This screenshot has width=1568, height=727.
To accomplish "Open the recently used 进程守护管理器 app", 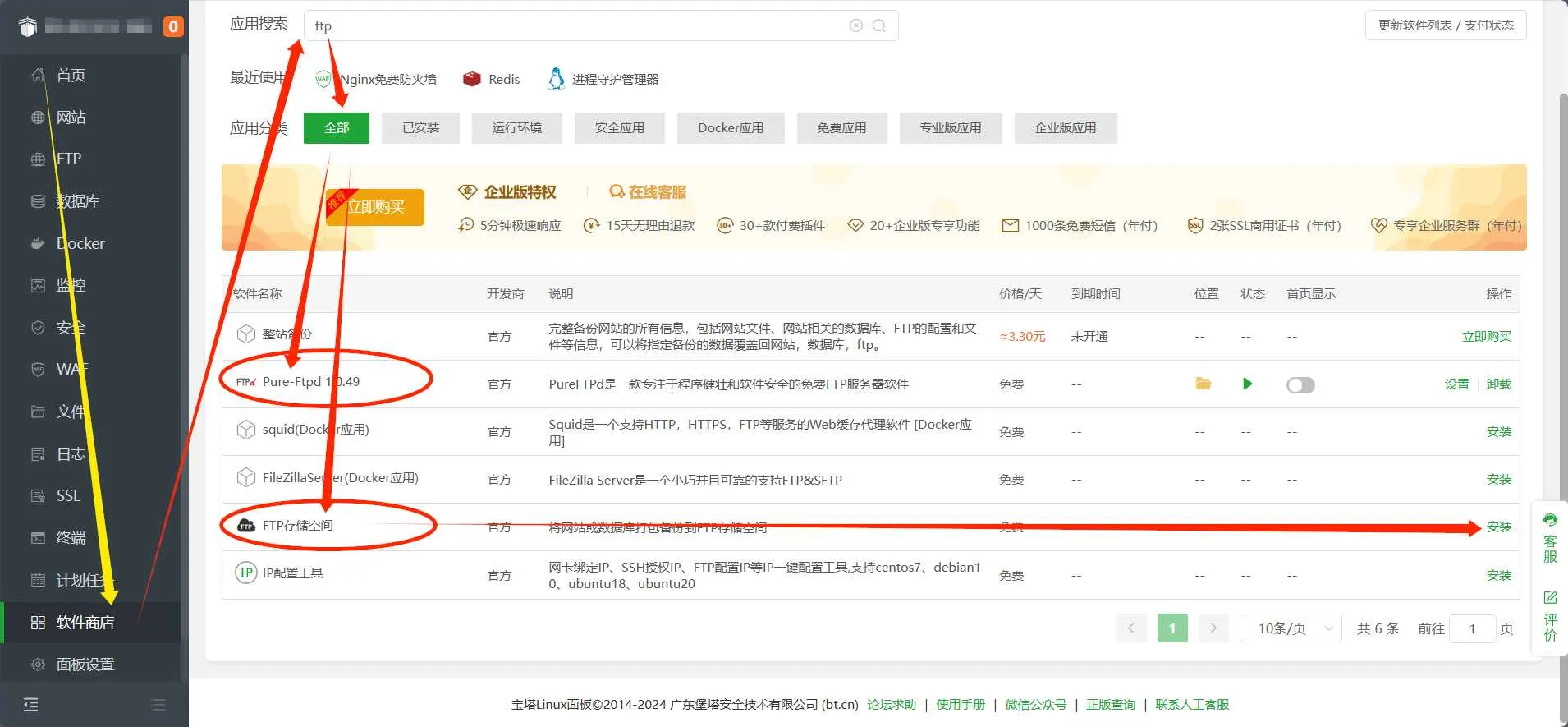I will click(x=603, y=79).
